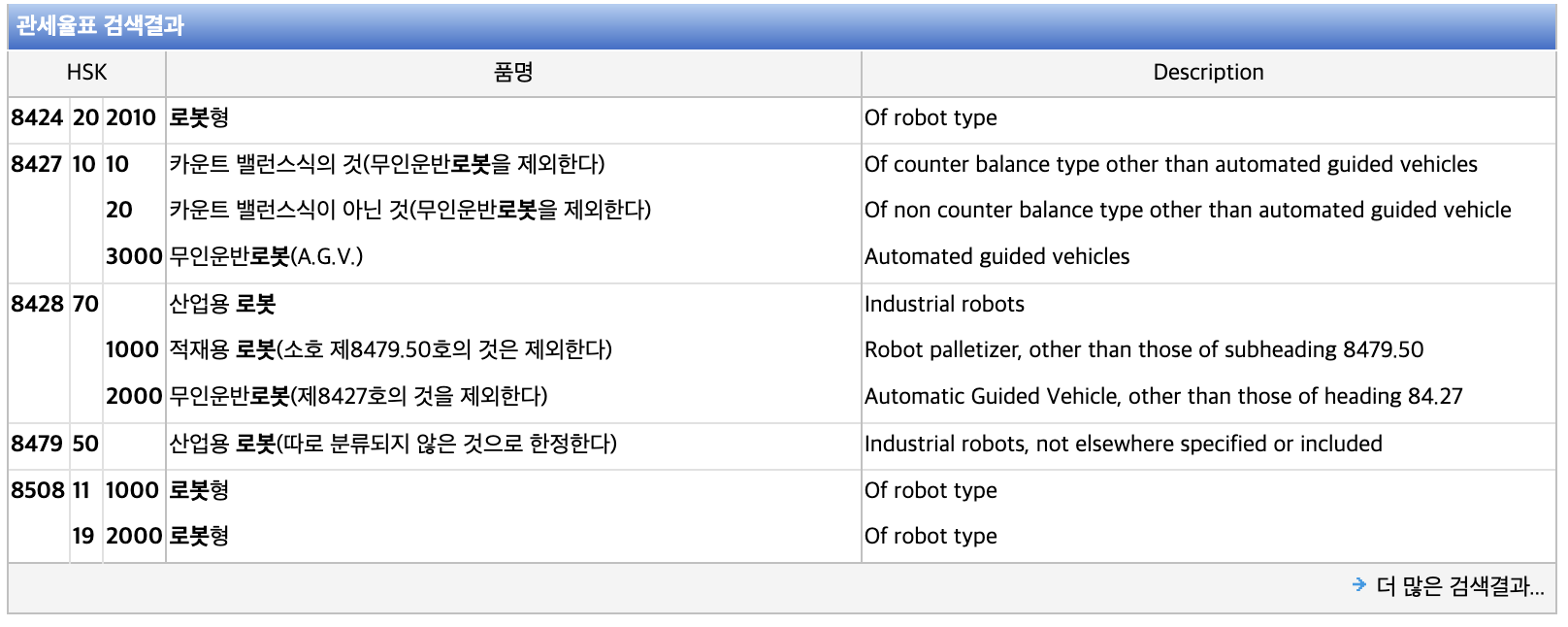The width and height of the screenshot is (1568, 627).
Task: Open the 더 많은 검색결과 link
Action: pyautogui.click(x=1459, y=586)
